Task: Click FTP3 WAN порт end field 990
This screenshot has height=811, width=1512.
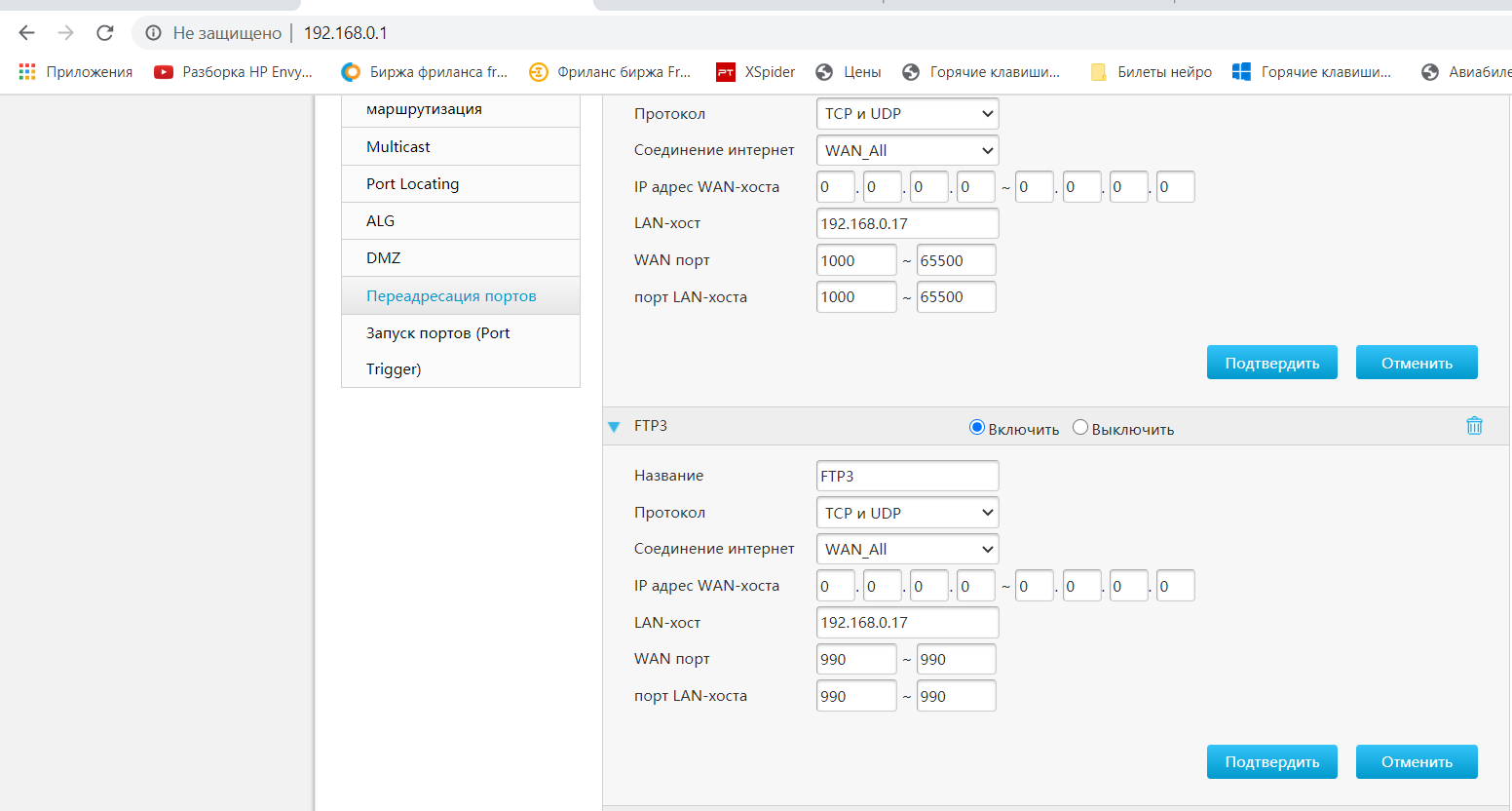Action: click(x=957, y=659)
